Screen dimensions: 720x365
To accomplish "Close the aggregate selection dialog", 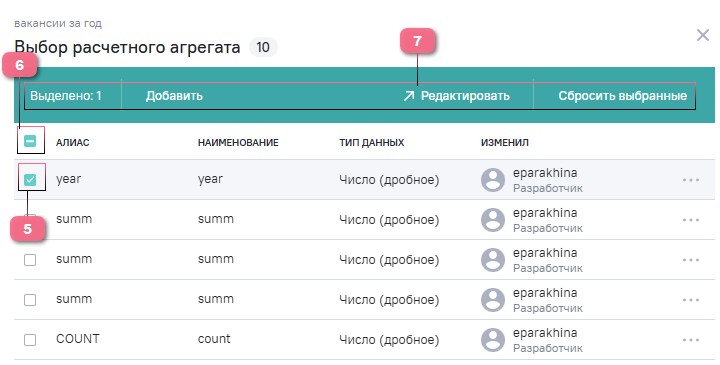I will (x=703, y=35).
